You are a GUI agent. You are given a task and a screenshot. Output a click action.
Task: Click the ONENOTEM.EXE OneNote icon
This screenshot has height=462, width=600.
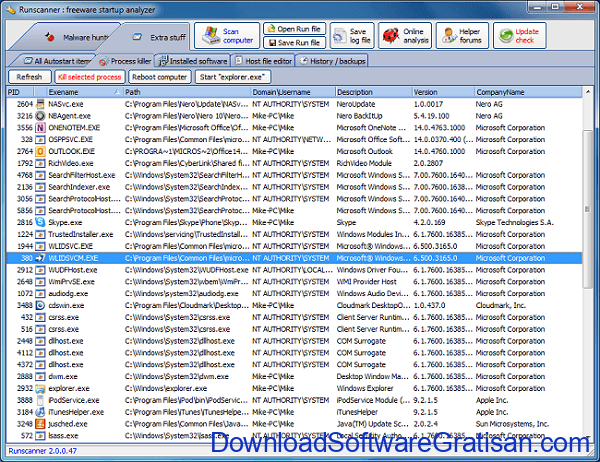point(40,128)
